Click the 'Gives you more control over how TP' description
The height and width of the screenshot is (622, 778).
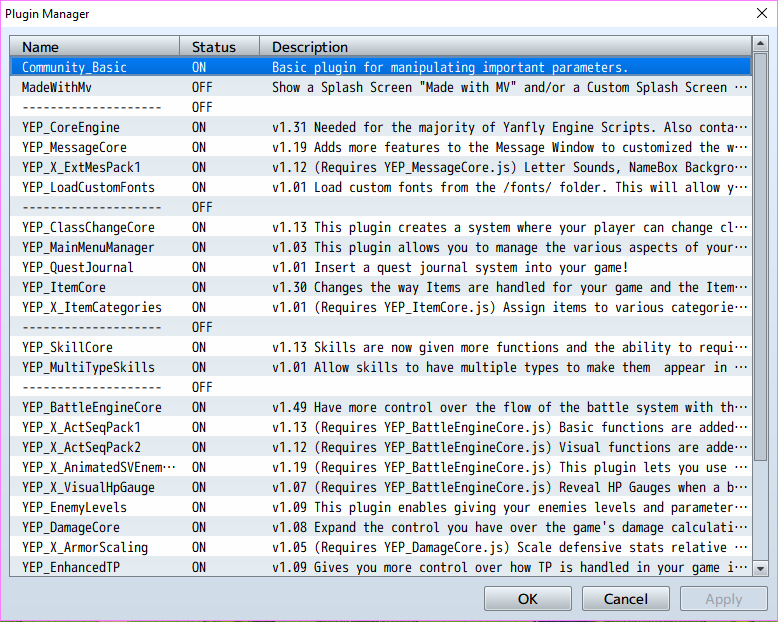510,567
